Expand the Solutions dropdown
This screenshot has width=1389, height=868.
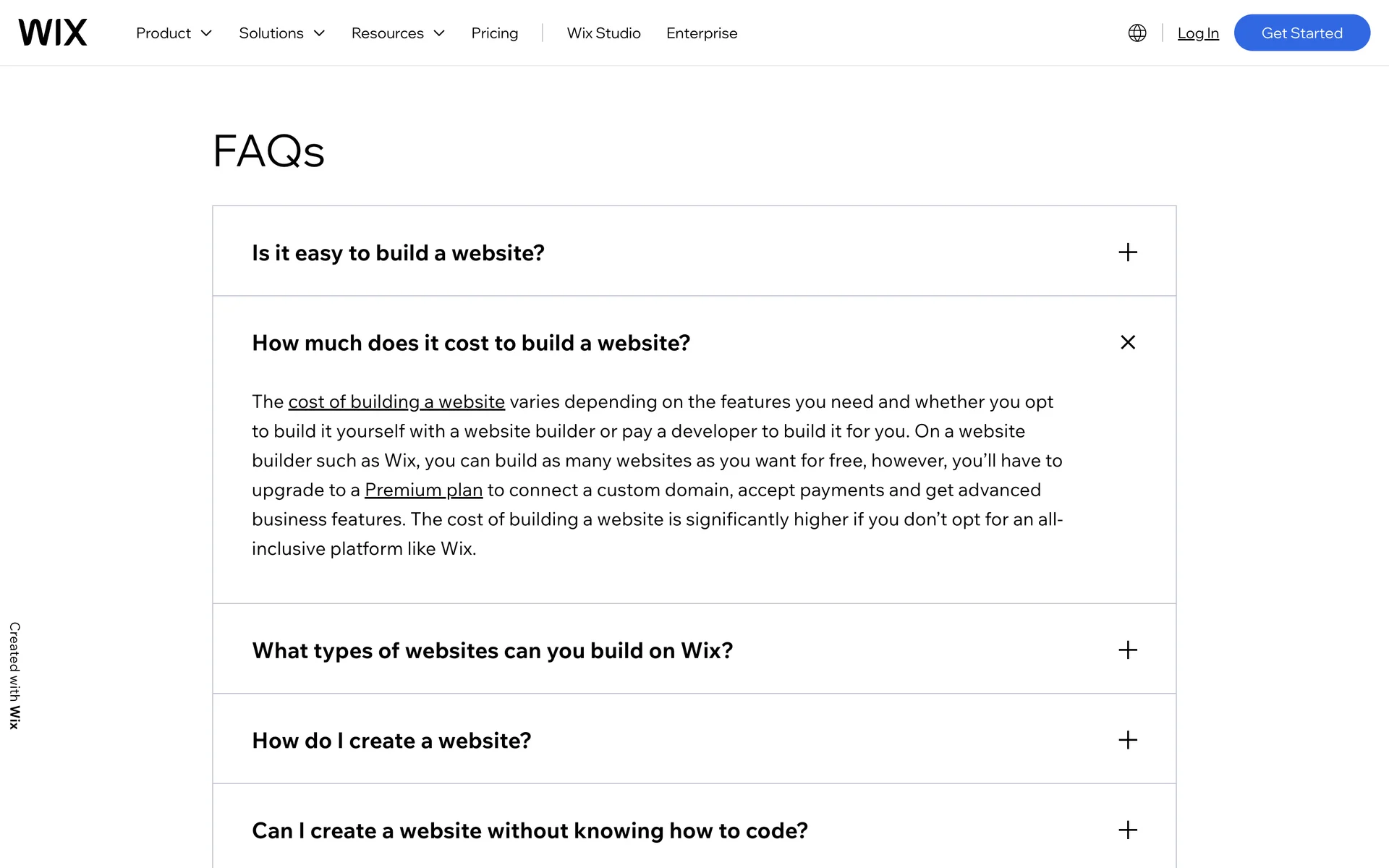pos(281,33)
